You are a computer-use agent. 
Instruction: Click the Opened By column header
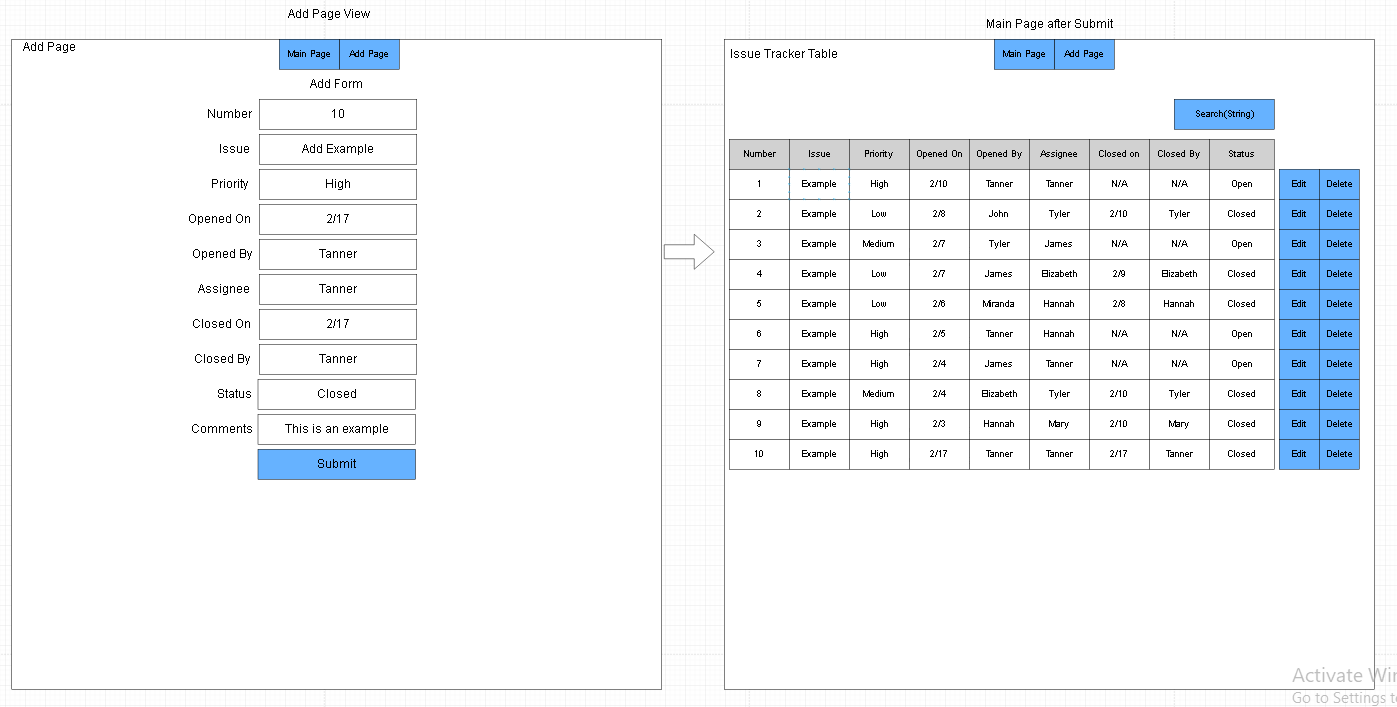[x=999, y=154]
